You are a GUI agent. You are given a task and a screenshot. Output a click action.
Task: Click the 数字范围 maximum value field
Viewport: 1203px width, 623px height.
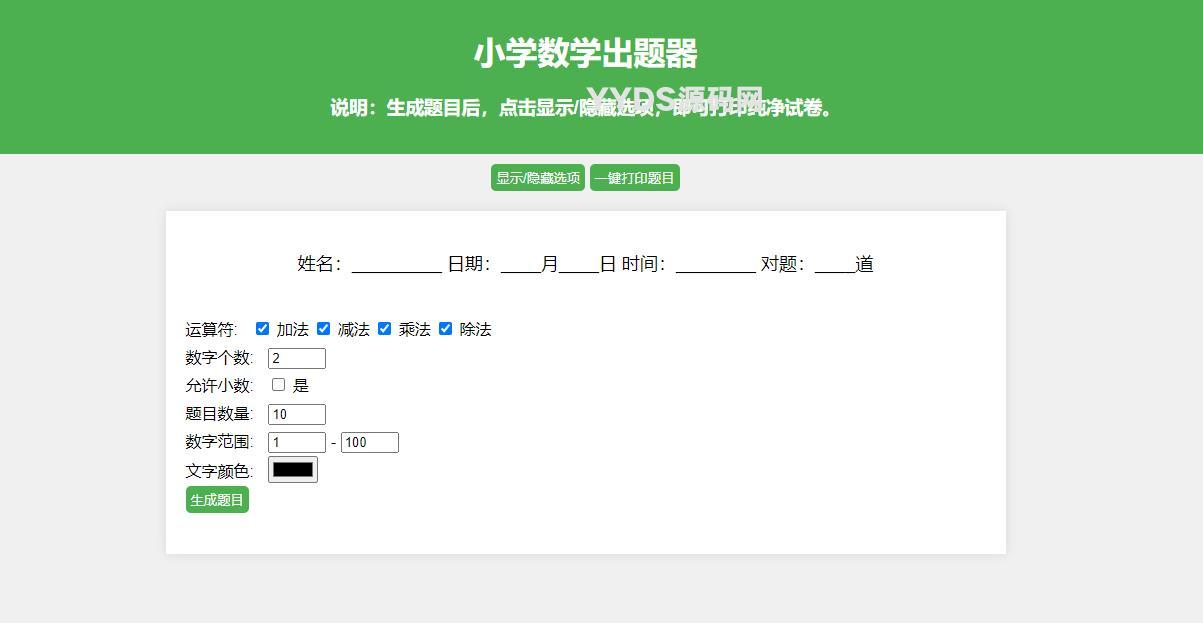coord(370,442)
